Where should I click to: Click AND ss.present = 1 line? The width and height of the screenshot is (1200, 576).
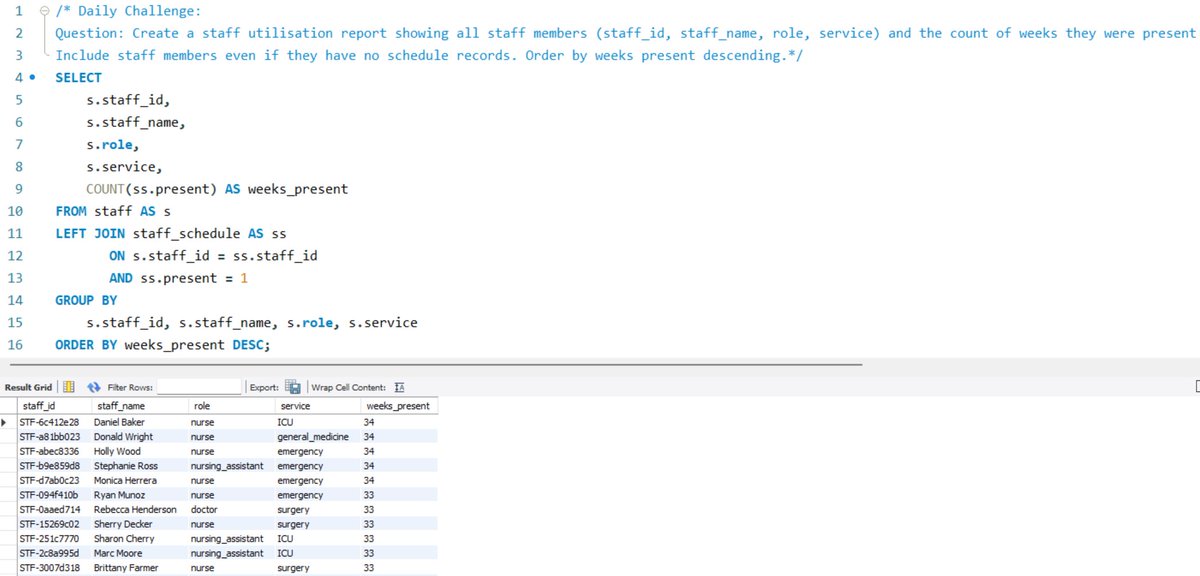[178, 278]
